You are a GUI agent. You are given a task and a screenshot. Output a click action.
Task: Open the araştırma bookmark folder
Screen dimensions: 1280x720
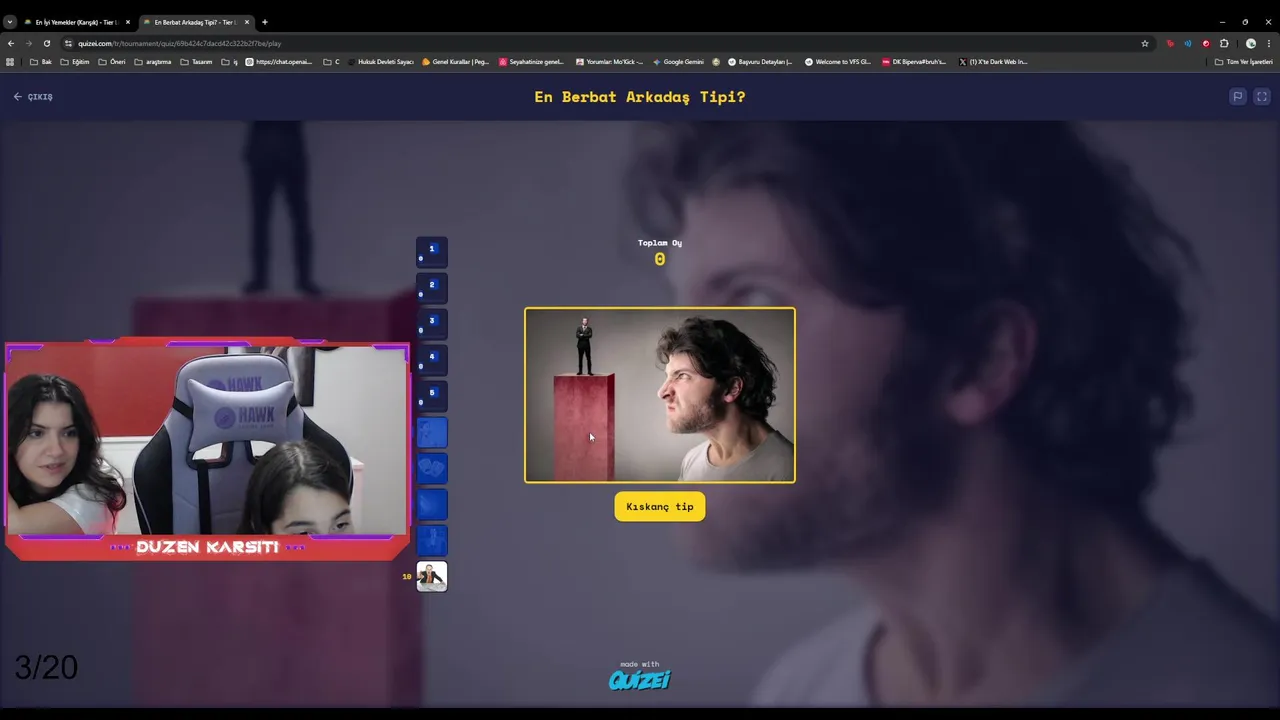(x=153, y=62)
